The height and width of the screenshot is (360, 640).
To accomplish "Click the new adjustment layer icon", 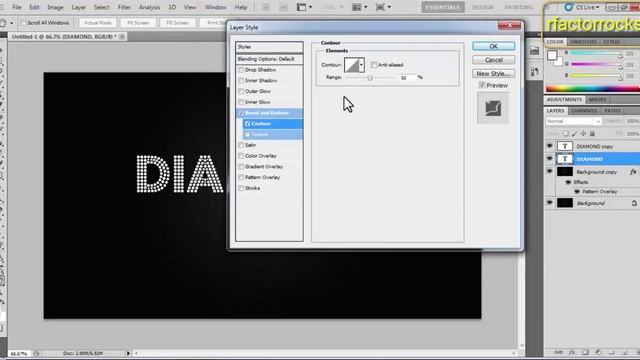I will [x=598, y=352].
